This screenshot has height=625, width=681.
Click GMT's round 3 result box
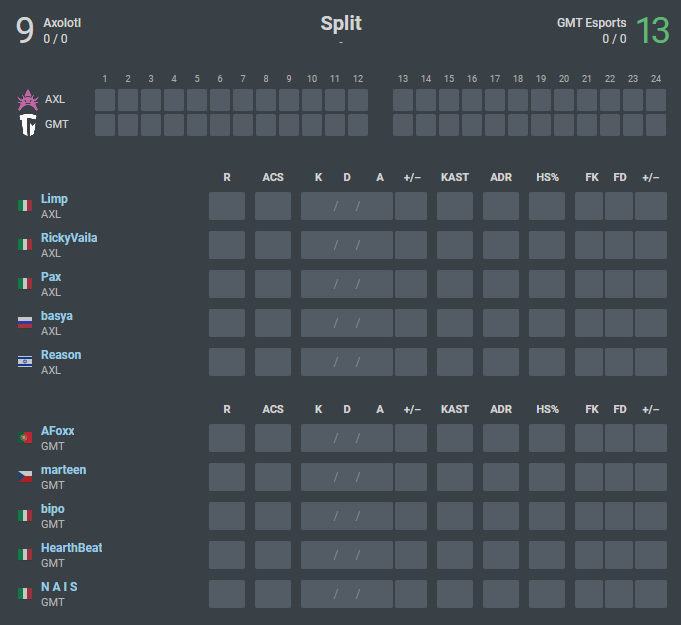tap(151, 125)
